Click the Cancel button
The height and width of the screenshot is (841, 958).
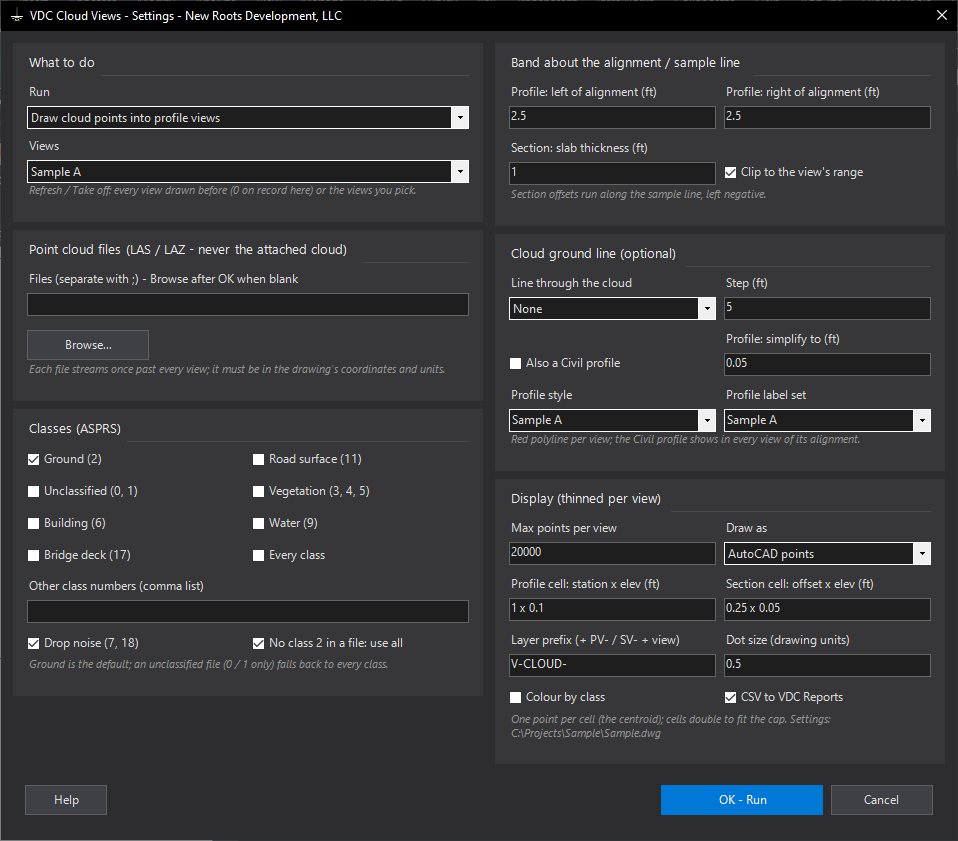[881, 800]
